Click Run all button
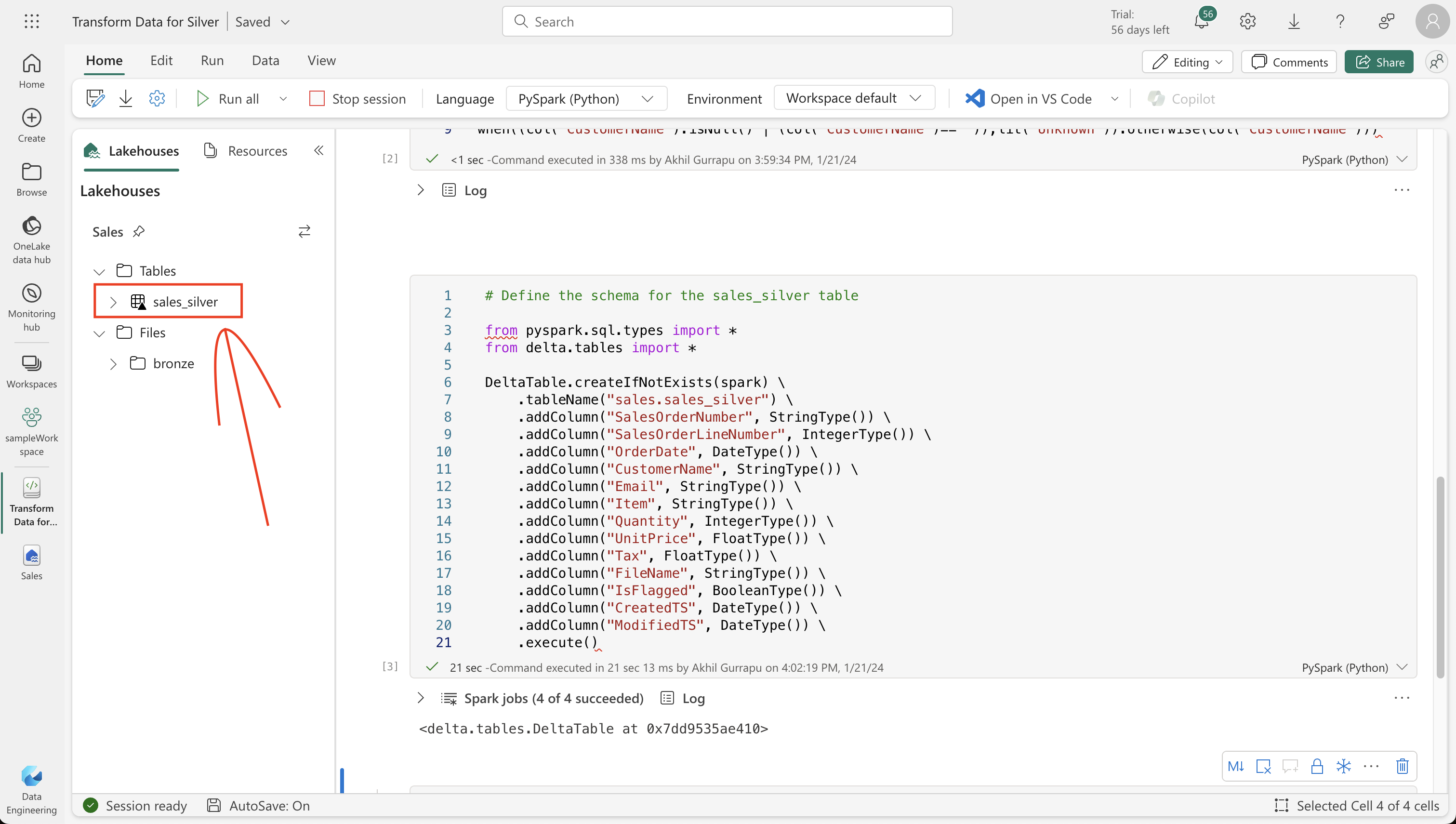1456x824 pixels. [227, 99]
